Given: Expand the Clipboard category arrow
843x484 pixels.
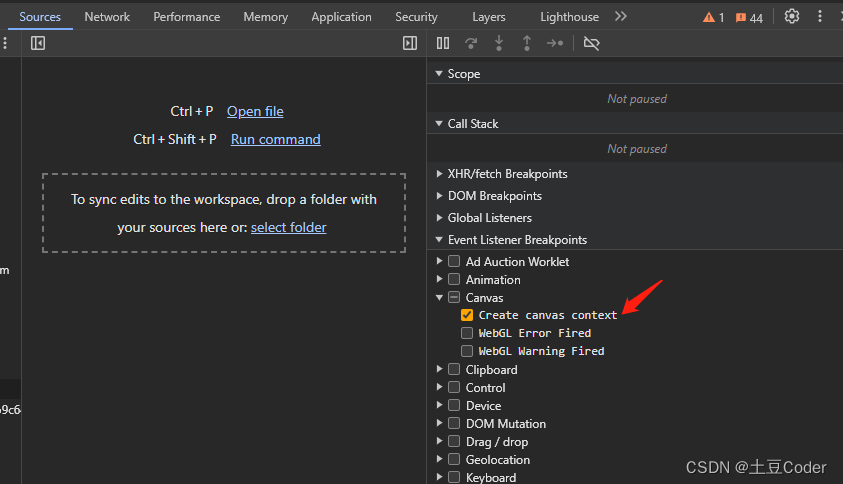Looking at the screenshot, I should tap(439, 369).
